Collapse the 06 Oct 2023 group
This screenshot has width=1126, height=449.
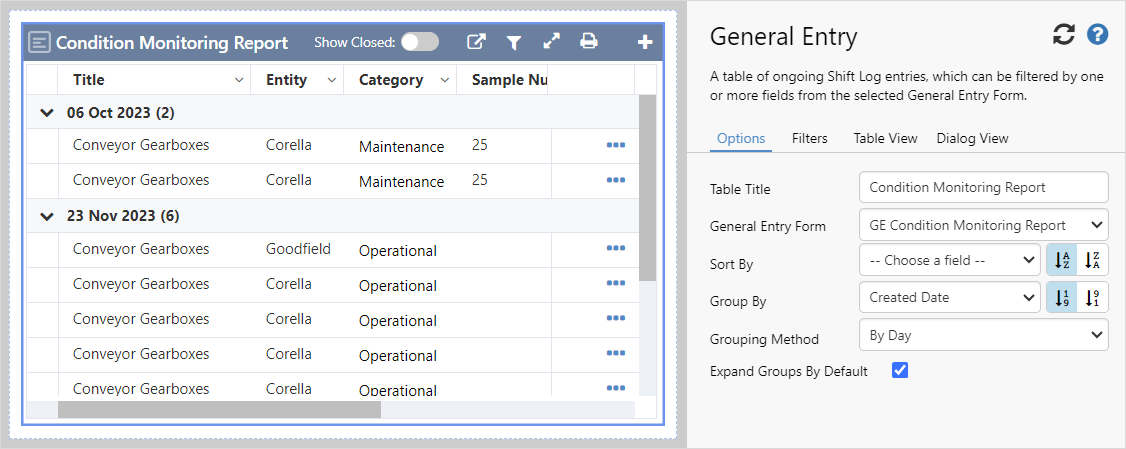pyautogui.click(x=45, y=113)
